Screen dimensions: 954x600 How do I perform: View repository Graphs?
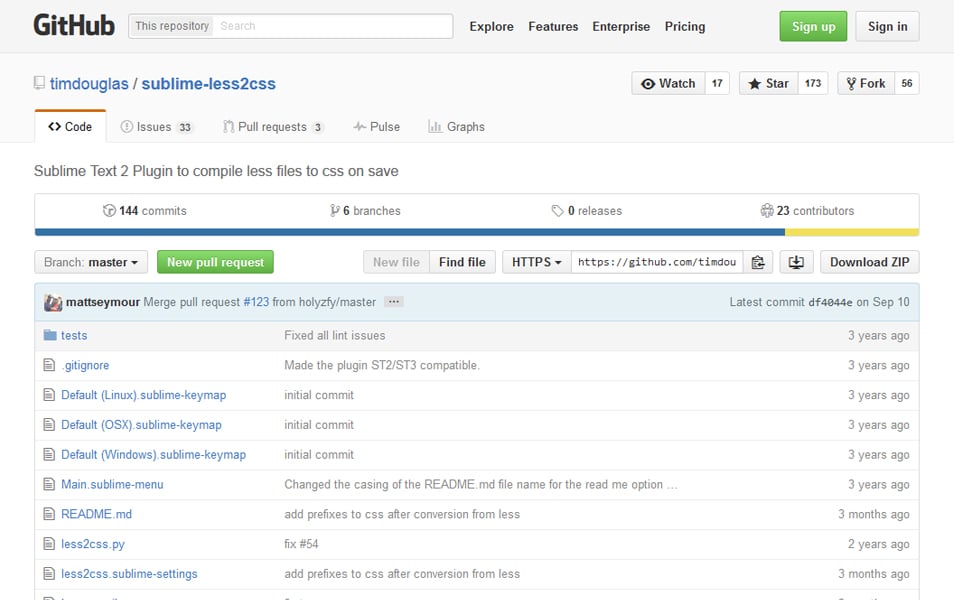455,126
